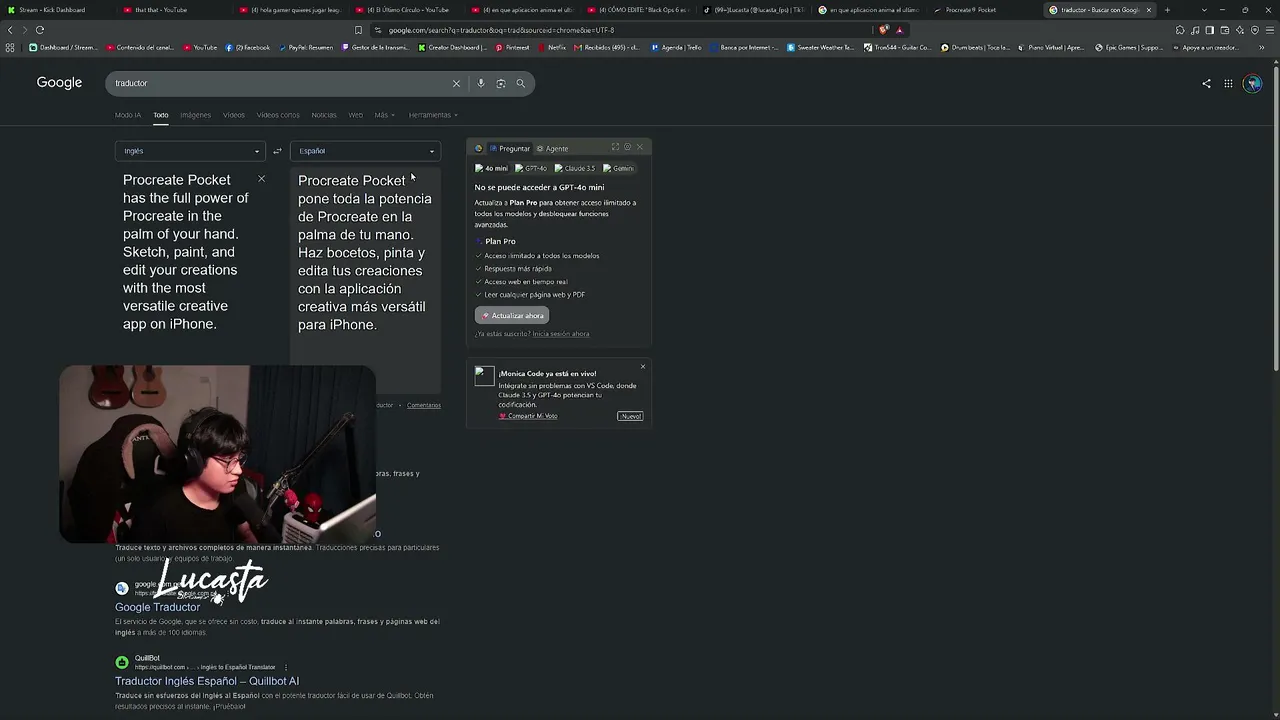Viewport: 1280px width, 720px height.
Task: Open the bookmarks apps grid
Action: pyautogui.click(x=10, y=47)
